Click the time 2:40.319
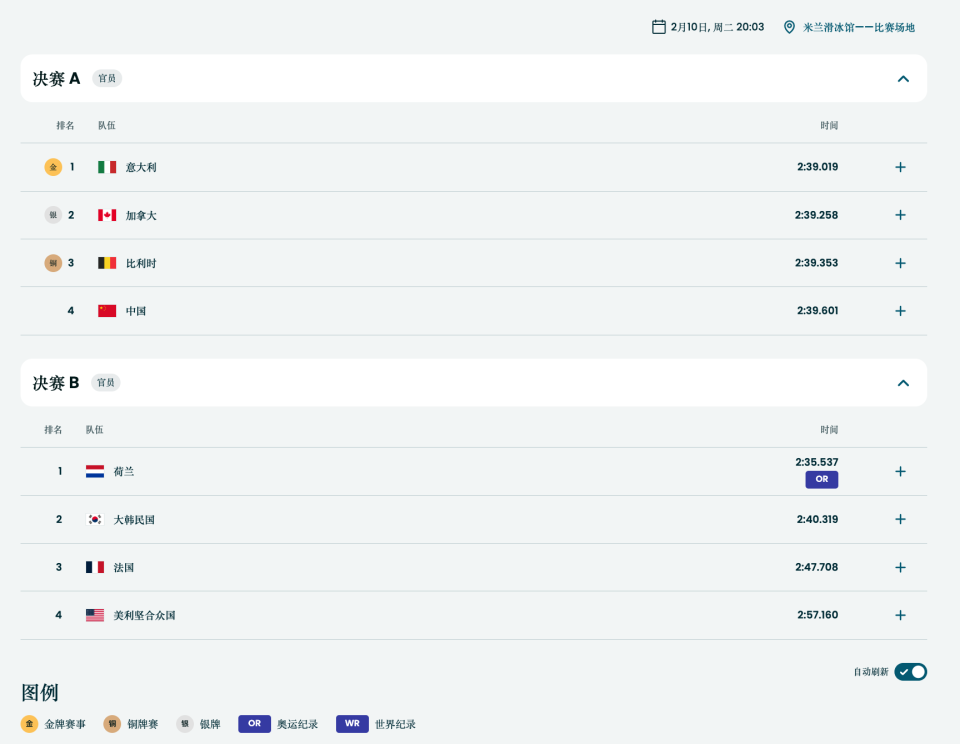The image size is (960, 744). click(x=817, y=519)
